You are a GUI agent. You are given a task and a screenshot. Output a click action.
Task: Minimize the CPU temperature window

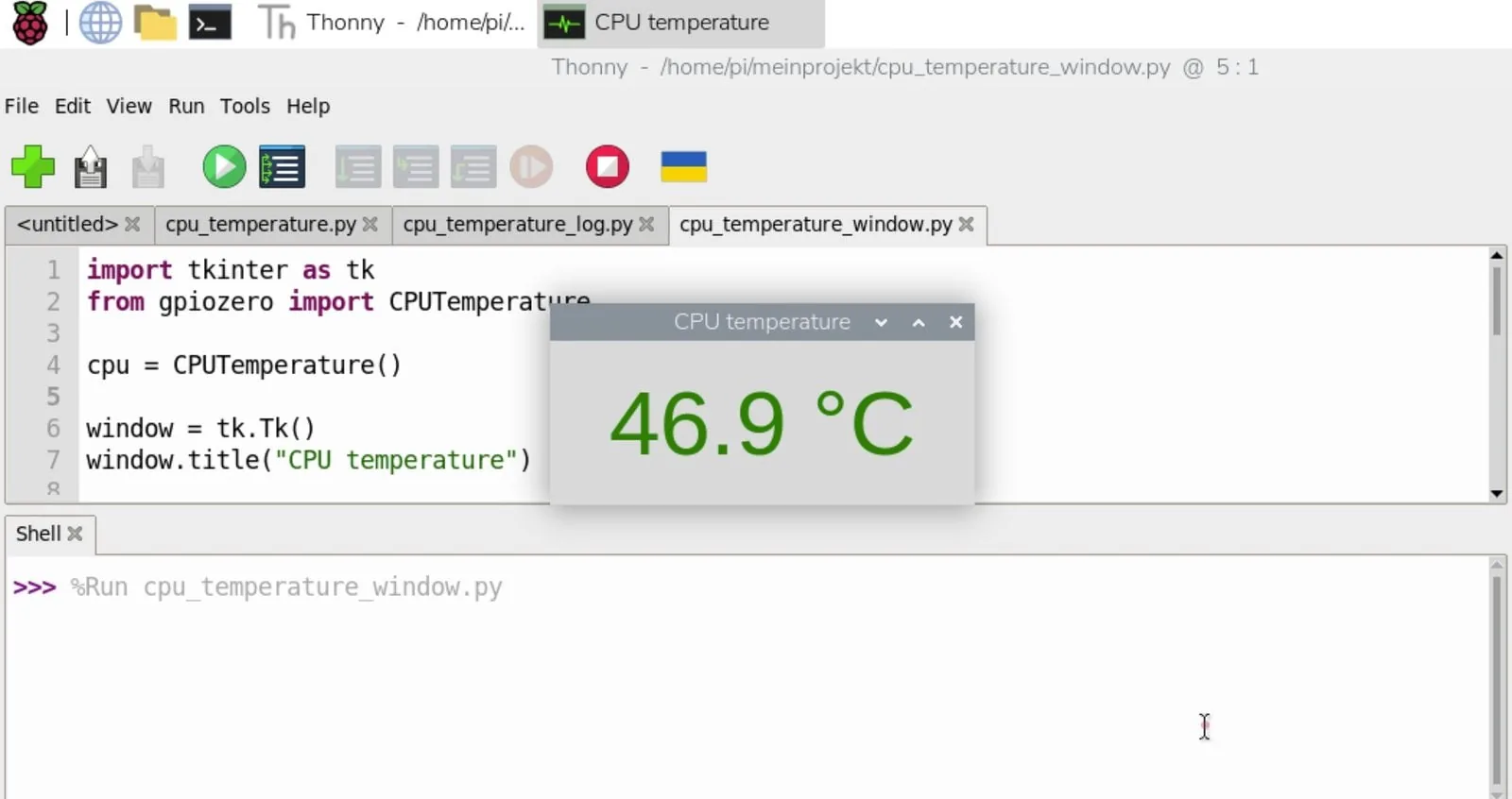pos(881,323)
